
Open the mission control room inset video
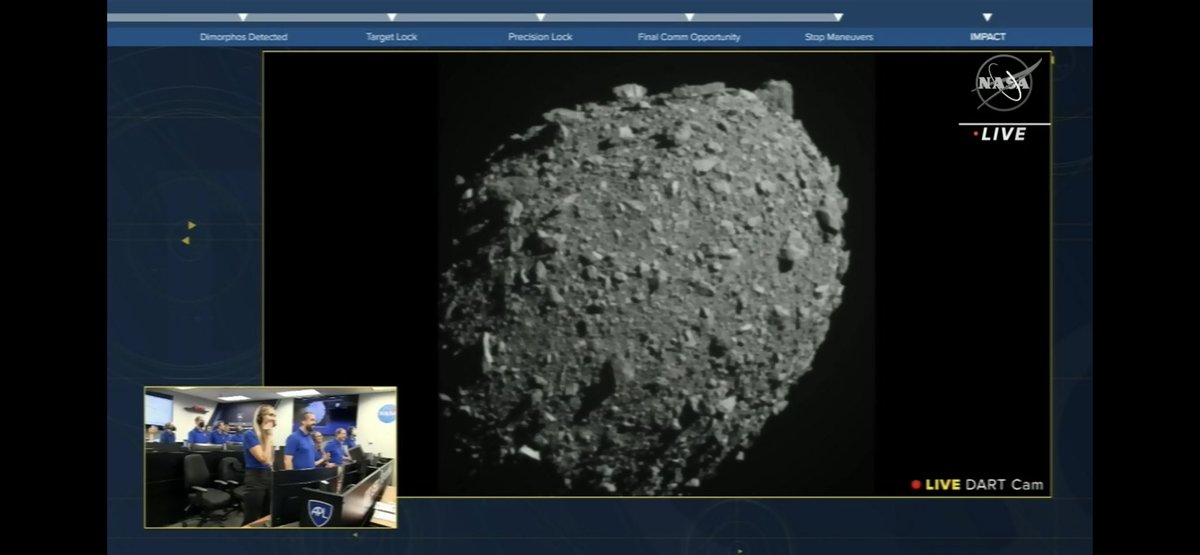(x=270, y=457)
